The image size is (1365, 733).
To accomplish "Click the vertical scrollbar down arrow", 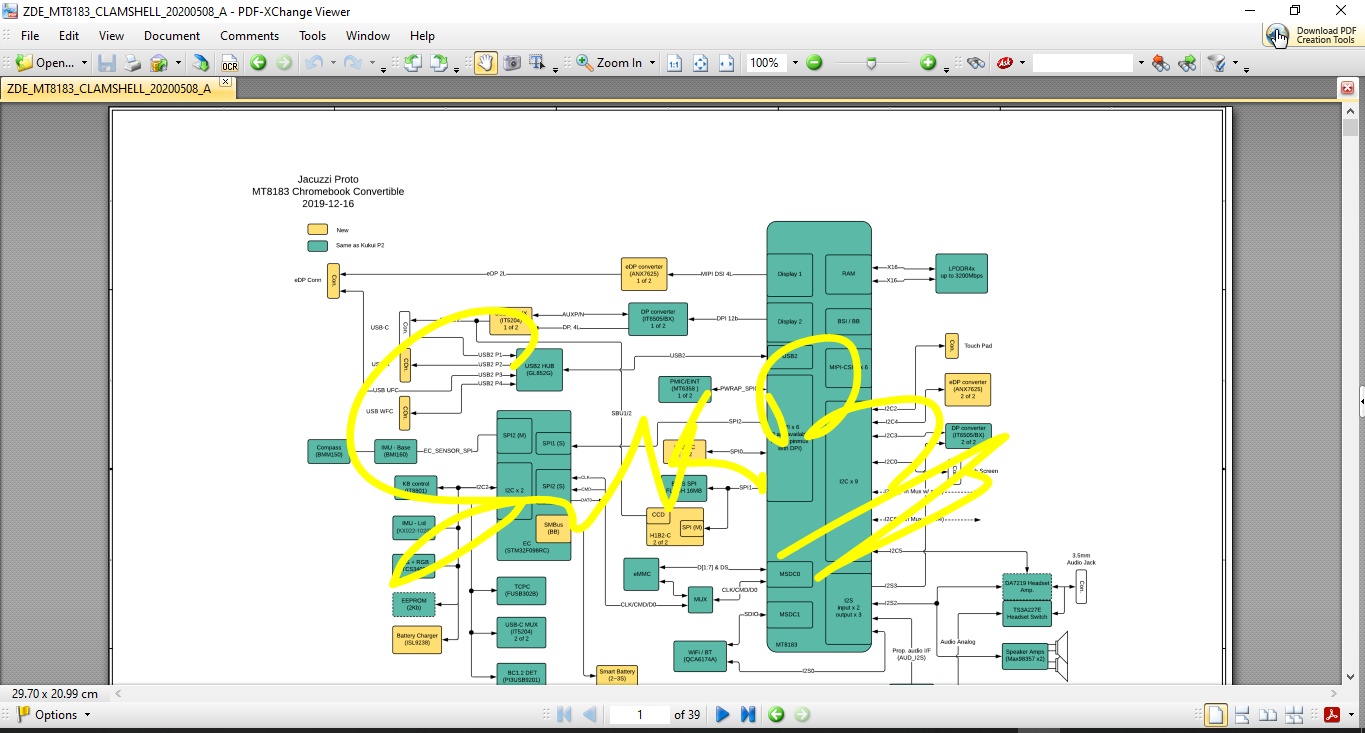I will pos(1350,677).
